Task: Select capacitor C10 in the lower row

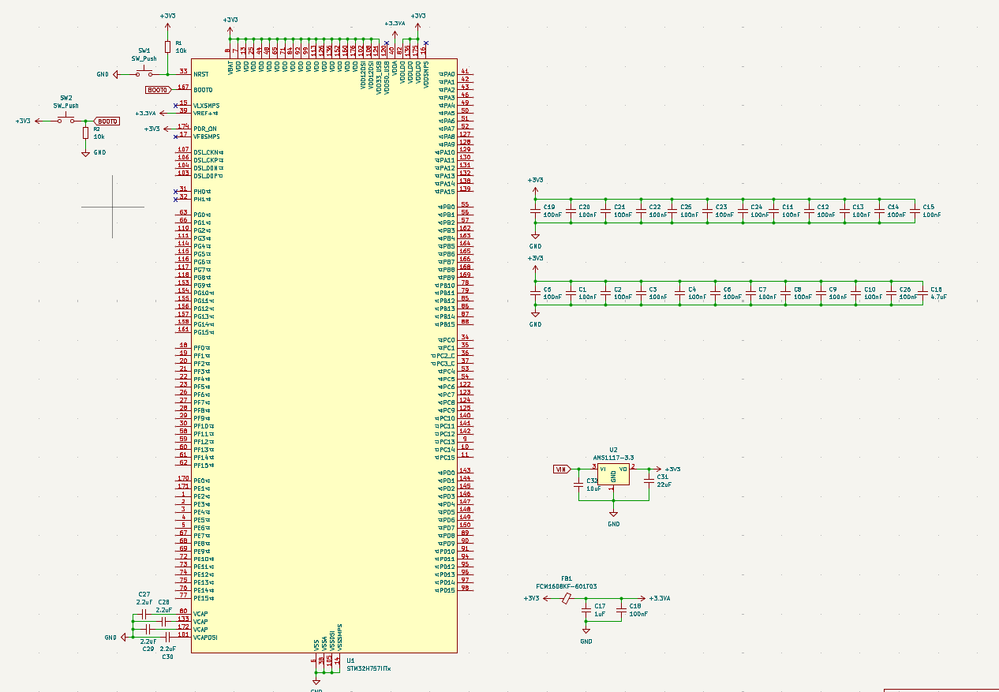Action: click(855, 293)
